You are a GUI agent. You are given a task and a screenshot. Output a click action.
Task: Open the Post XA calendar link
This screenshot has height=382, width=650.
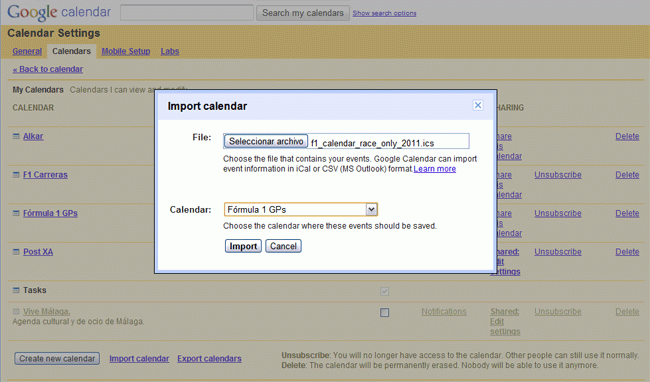point(38,252)
